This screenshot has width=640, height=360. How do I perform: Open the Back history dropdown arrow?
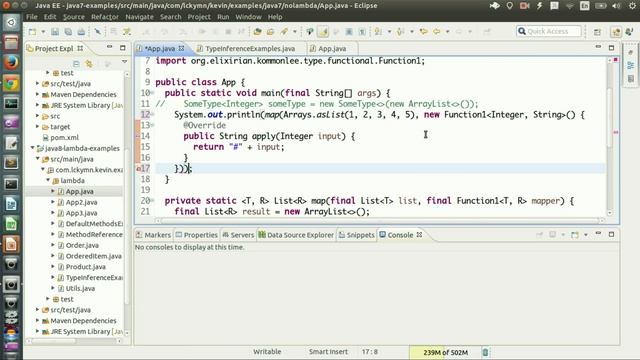(x=447, y=31)
